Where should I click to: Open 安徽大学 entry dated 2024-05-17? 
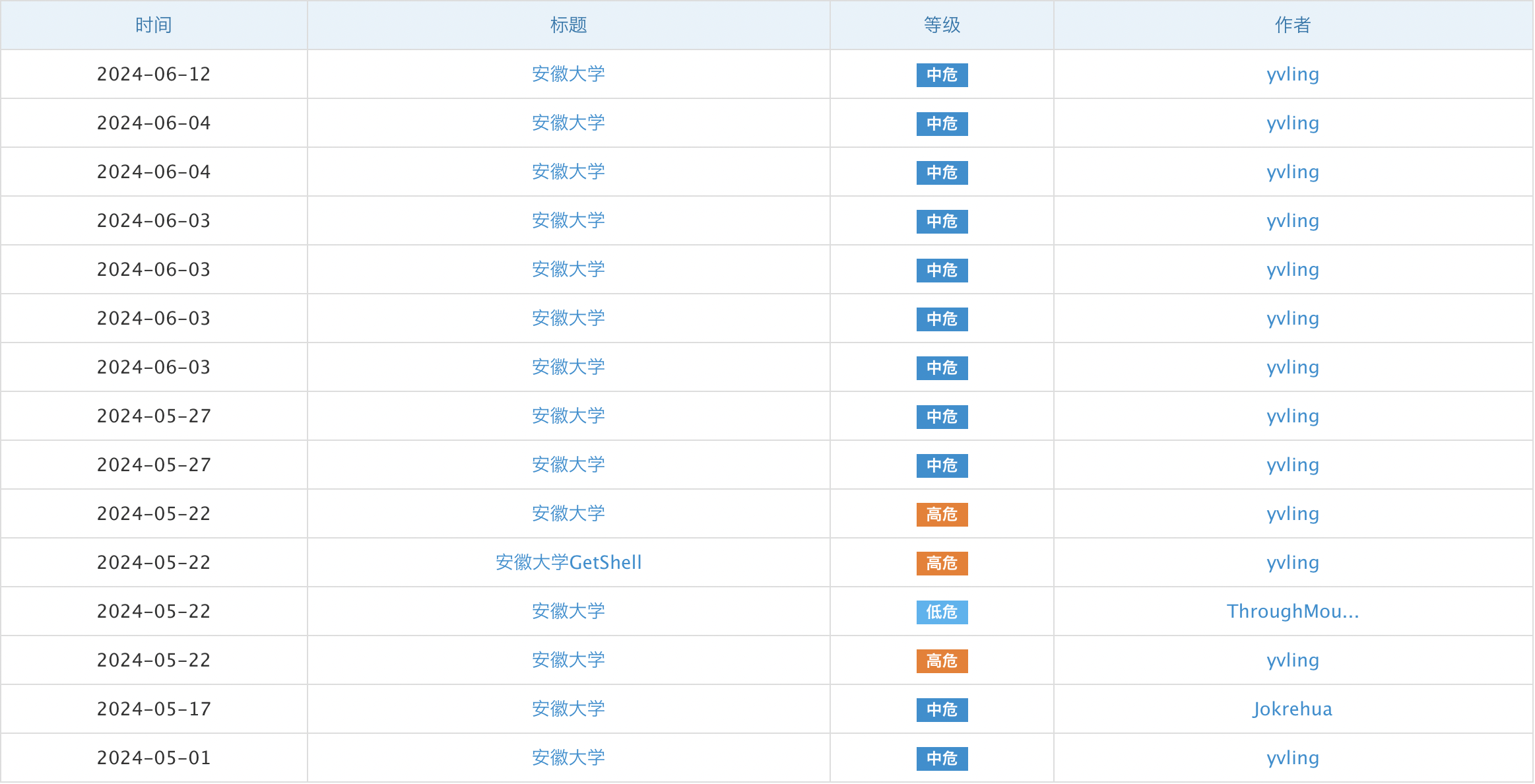click(x=568, y=709)
